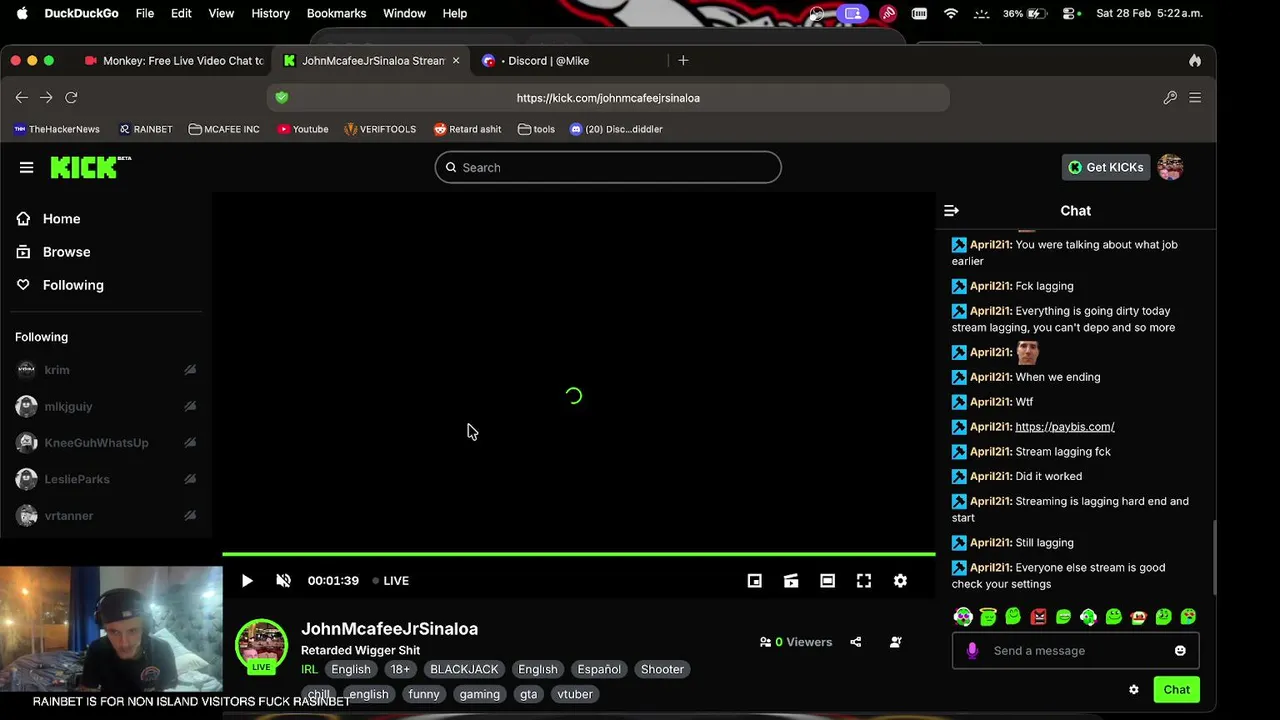Click the viewers count icon
Image resolution: width=1280 pixels, height=720 pixels.
pos(765,642)
